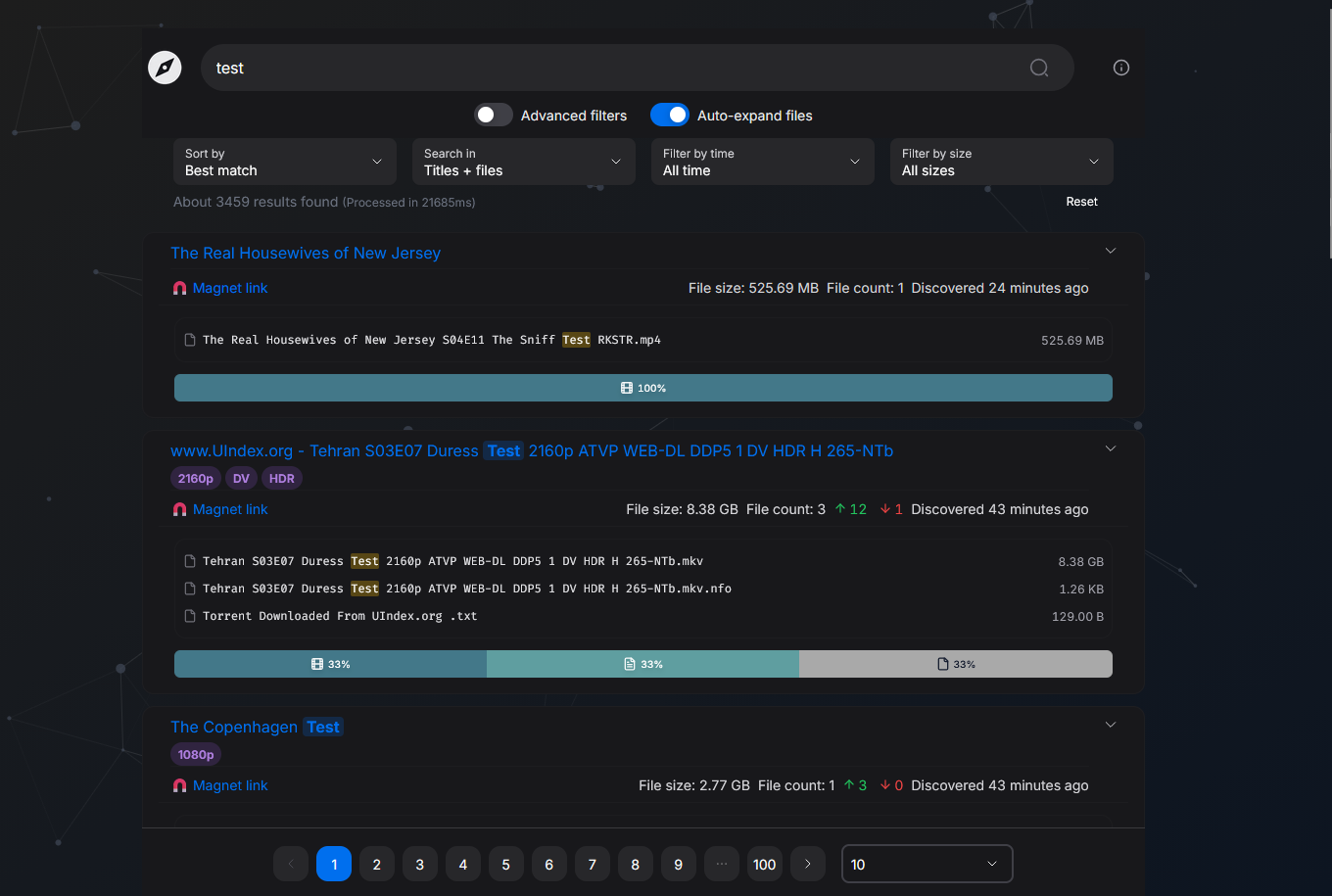This screenshot has width=1332, height=896.
Task: Click the DV tag badge
Action: (242, 479)
